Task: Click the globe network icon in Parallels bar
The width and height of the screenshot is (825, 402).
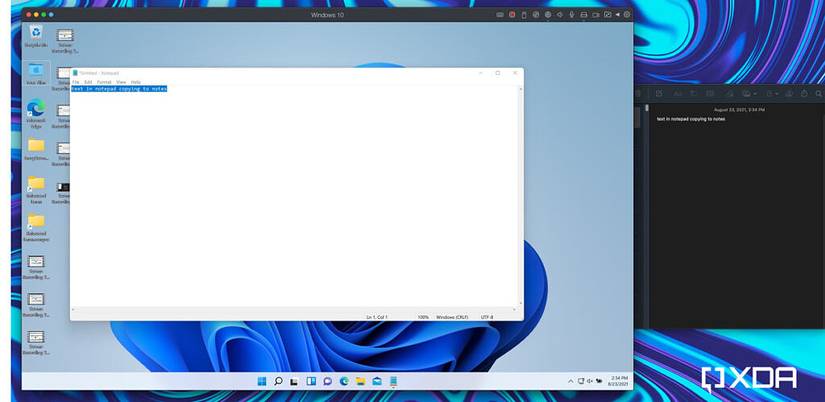Action: tap(548, 15)
